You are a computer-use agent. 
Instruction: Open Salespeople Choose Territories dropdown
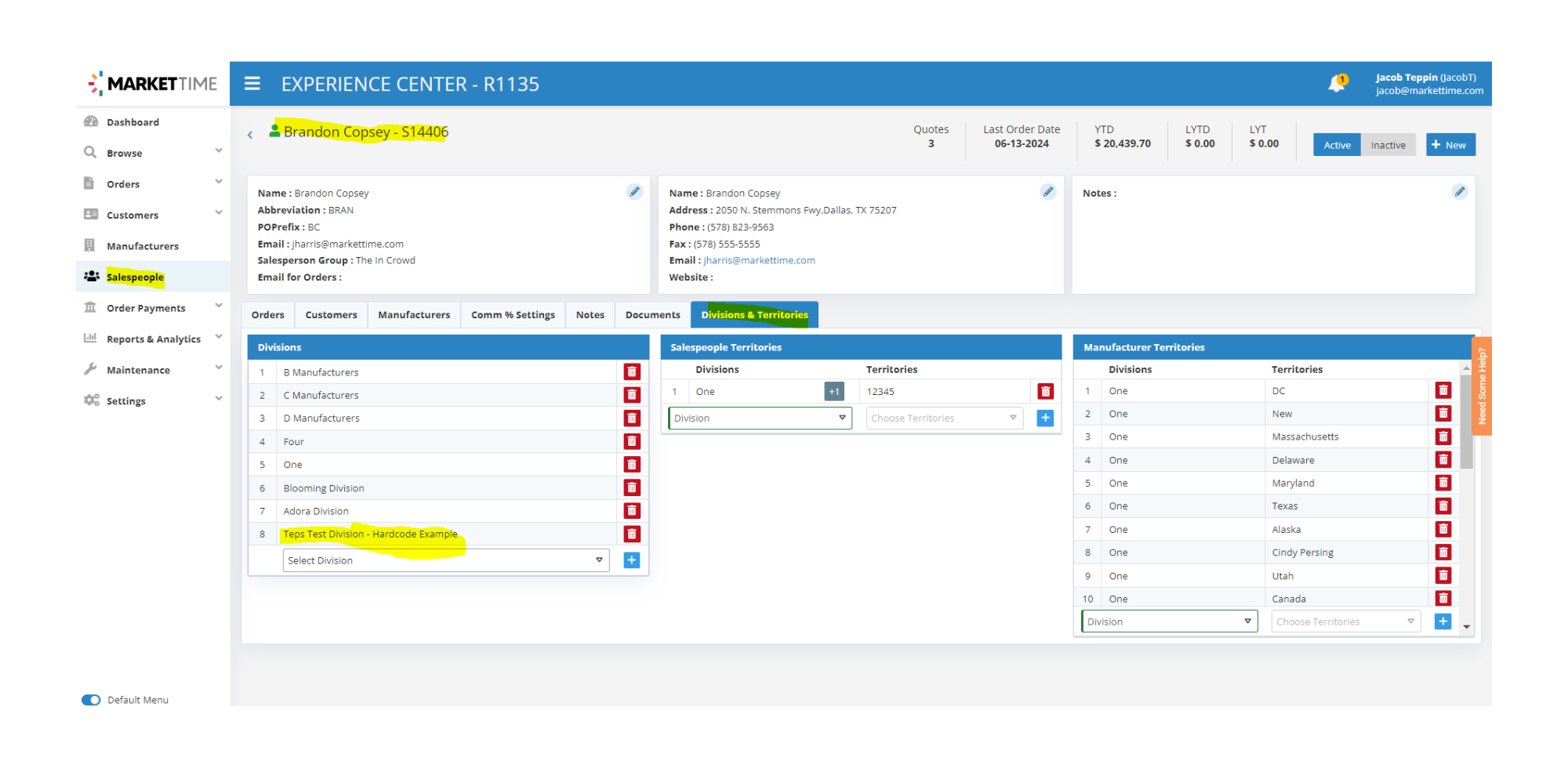[x=945, y=418]
